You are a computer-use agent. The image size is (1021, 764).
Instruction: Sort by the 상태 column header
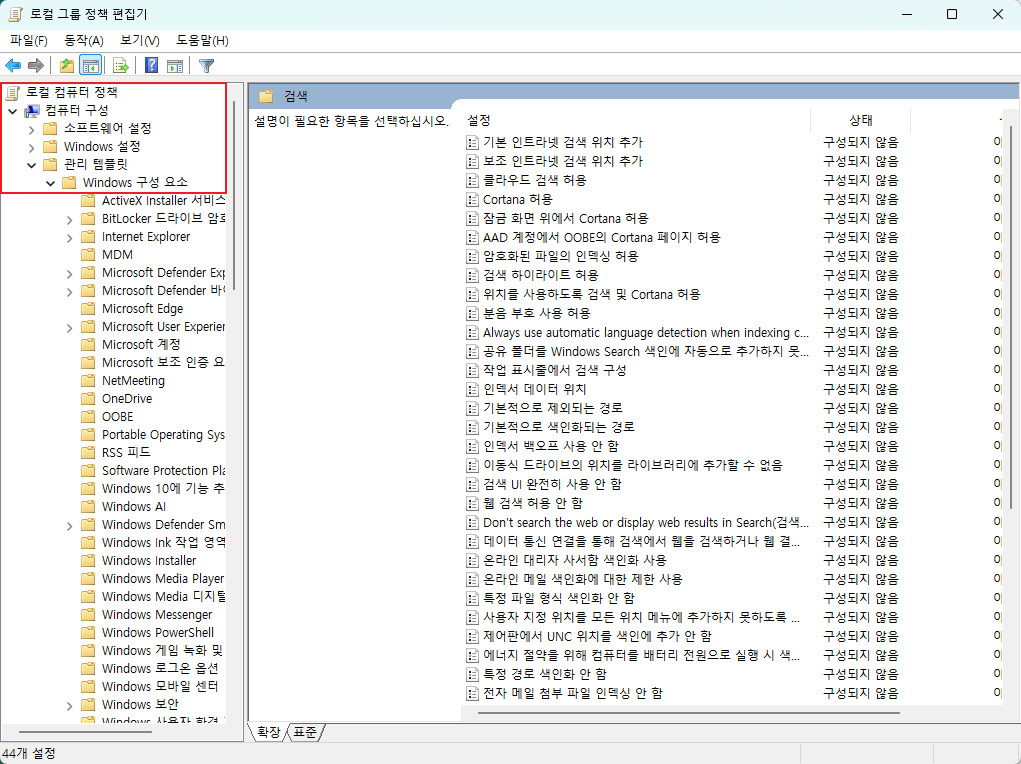click(860, 120)
